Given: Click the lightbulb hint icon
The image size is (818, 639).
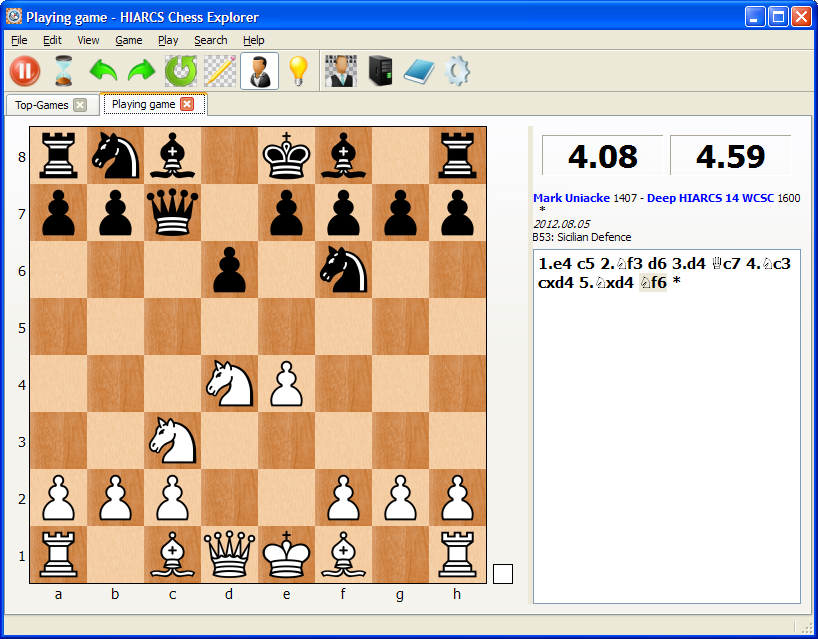Looking at the screenshot, I should point(298,71).
